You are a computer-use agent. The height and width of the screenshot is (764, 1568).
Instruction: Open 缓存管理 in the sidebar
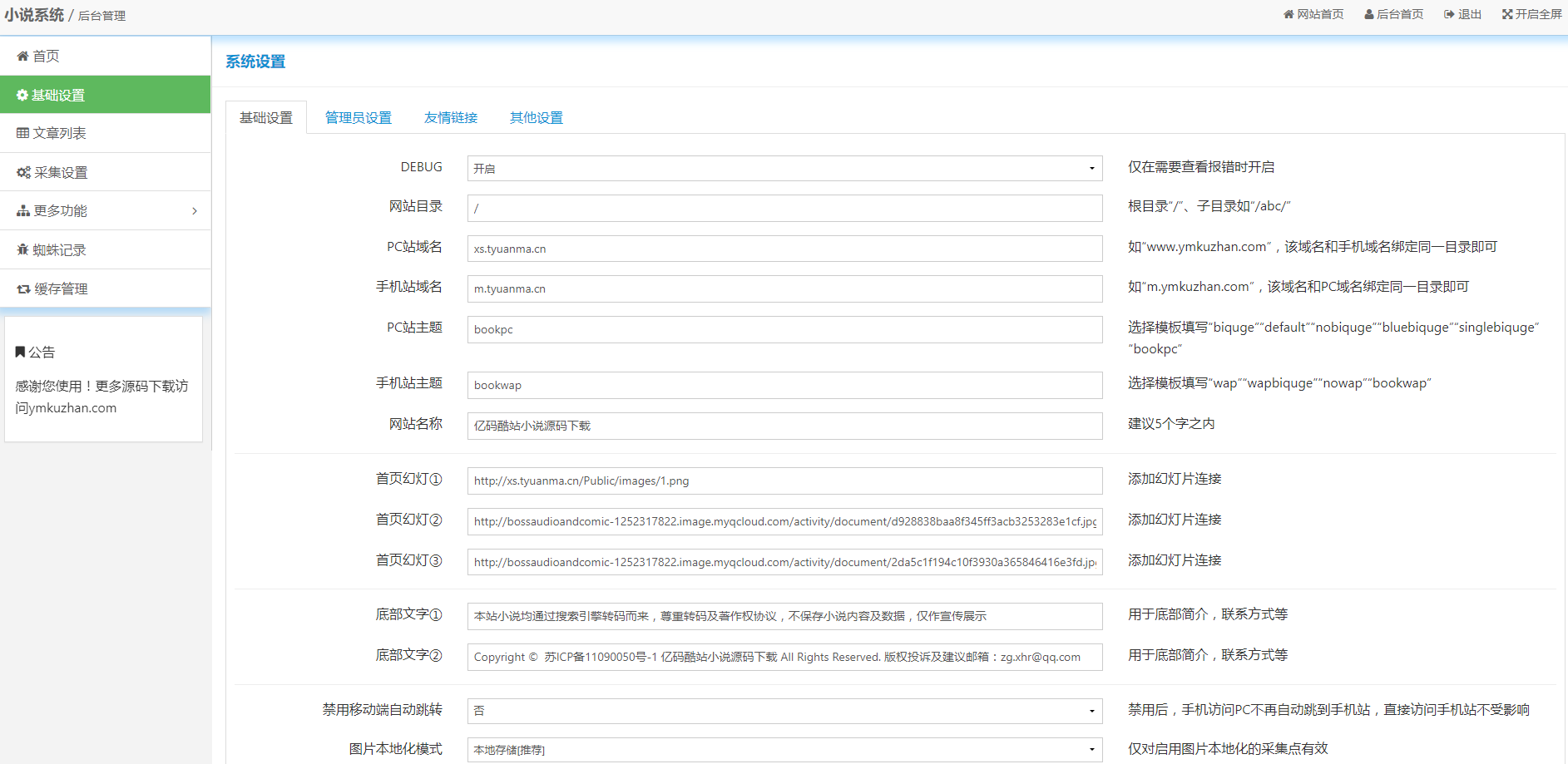click(x=105, y=288)
